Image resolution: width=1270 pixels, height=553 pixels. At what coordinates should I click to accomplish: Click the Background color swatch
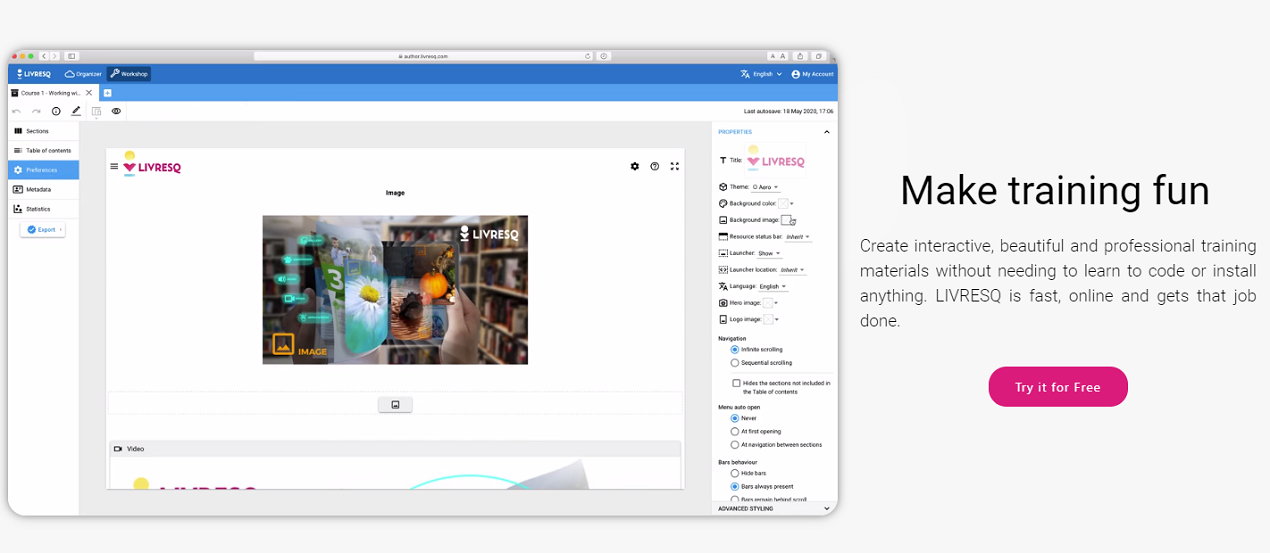(783, 203)
